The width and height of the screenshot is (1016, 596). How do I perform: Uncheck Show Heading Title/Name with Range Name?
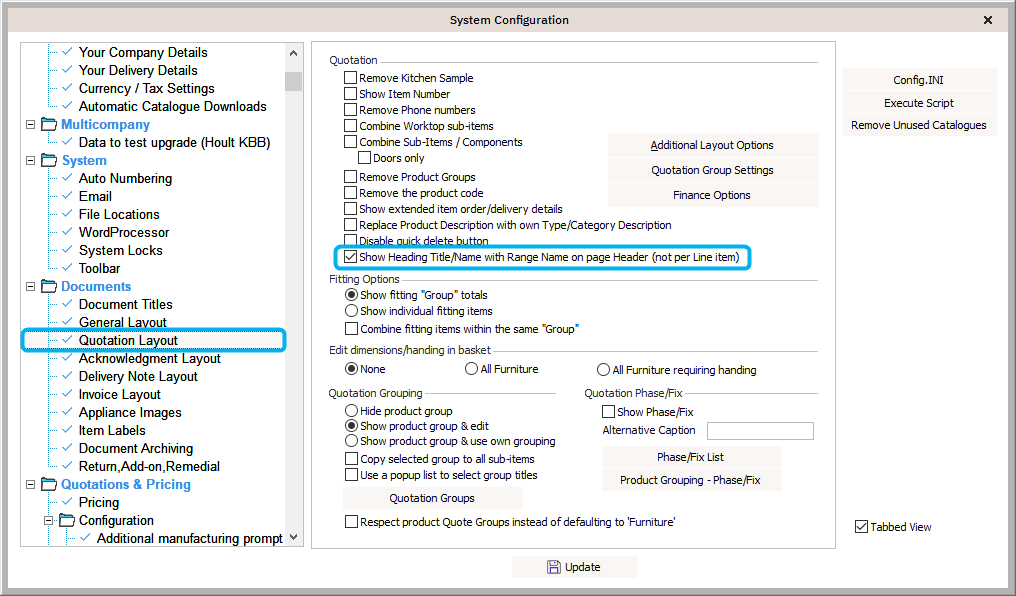point(351,257)
